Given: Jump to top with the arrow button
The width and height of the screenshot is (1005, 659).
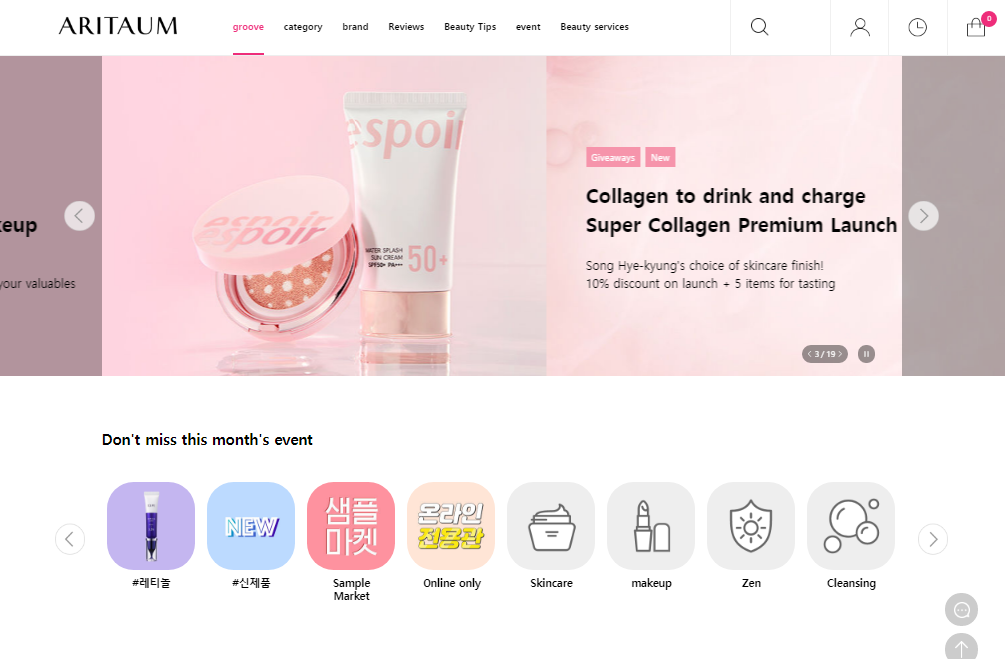Looking at the screenshot, I should click(x=961, y=647).
